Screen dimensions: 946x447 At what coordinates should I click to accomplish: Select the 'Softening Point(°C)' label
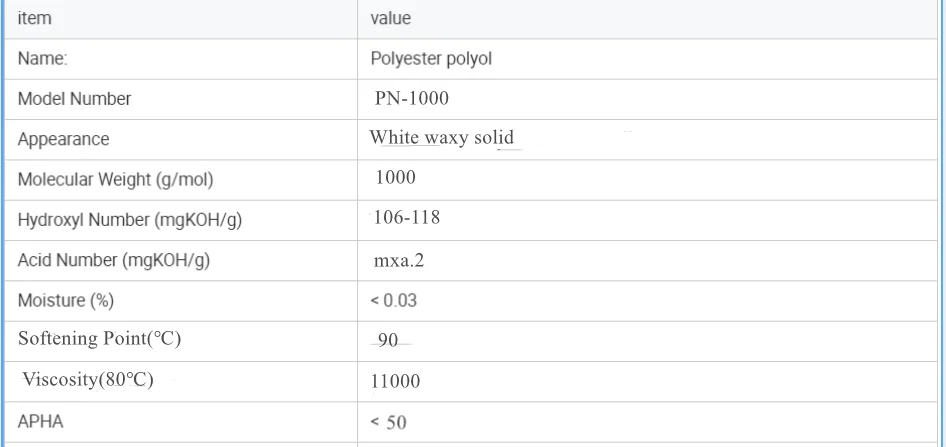pyautogui.click(x=100, y=339)
